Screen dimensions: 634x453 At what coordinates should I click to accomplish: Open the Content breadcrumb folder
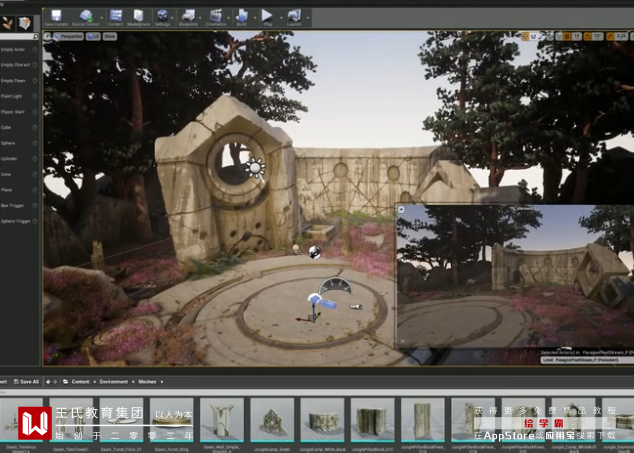pos(80,382)
